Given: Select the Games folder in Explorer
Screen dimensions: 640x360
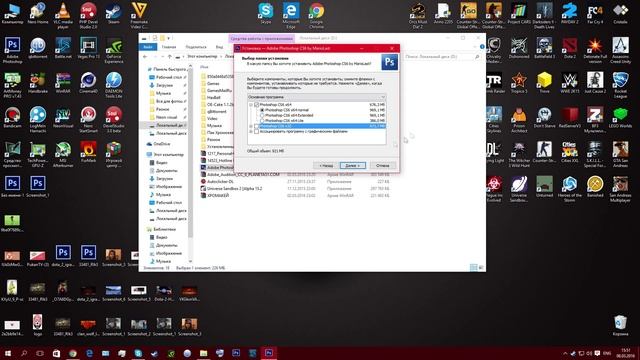Looking at the screenshot, I should click(x=210, y=83).
